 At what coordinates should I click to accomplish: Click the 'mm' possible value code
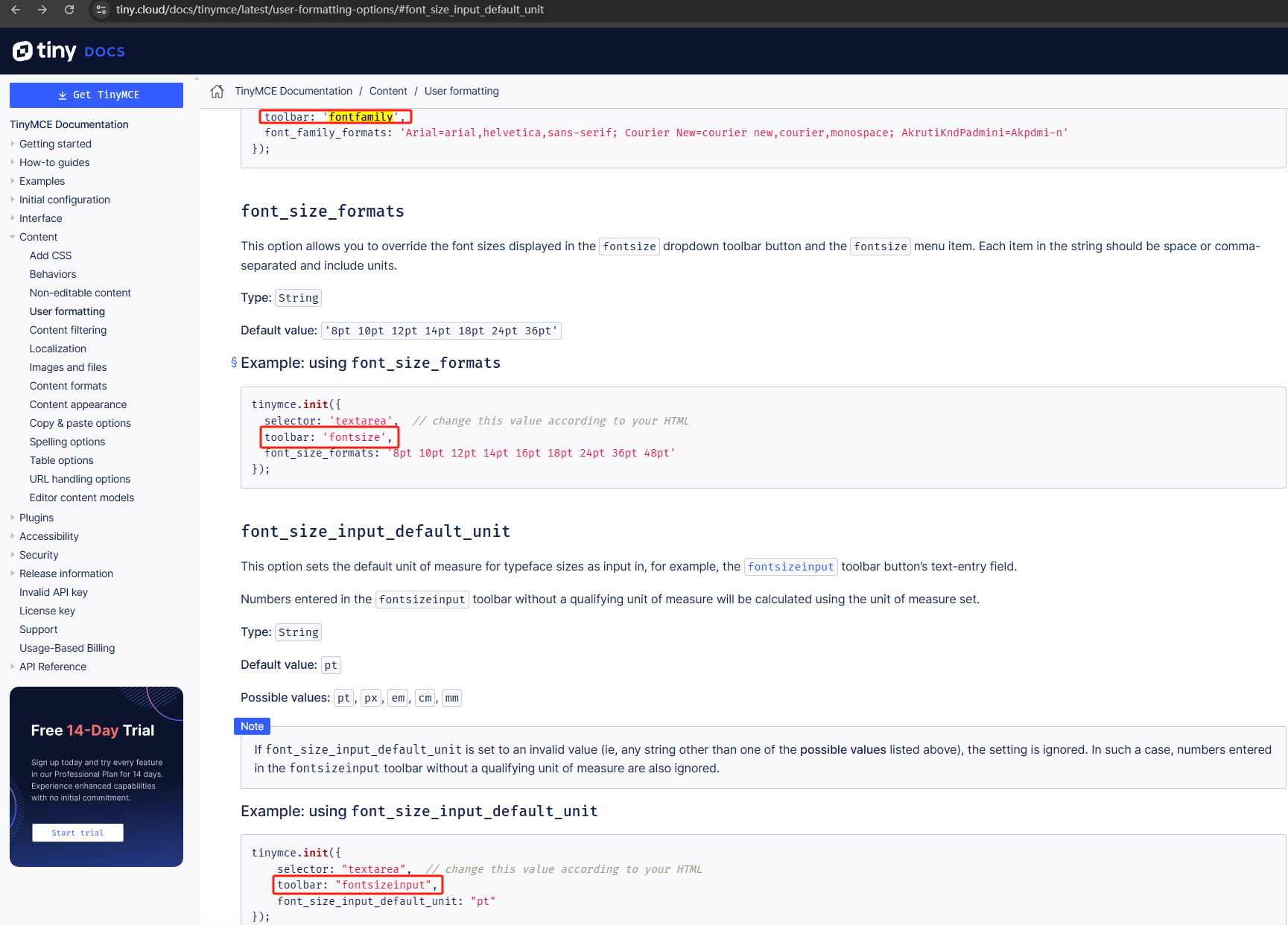452,698
